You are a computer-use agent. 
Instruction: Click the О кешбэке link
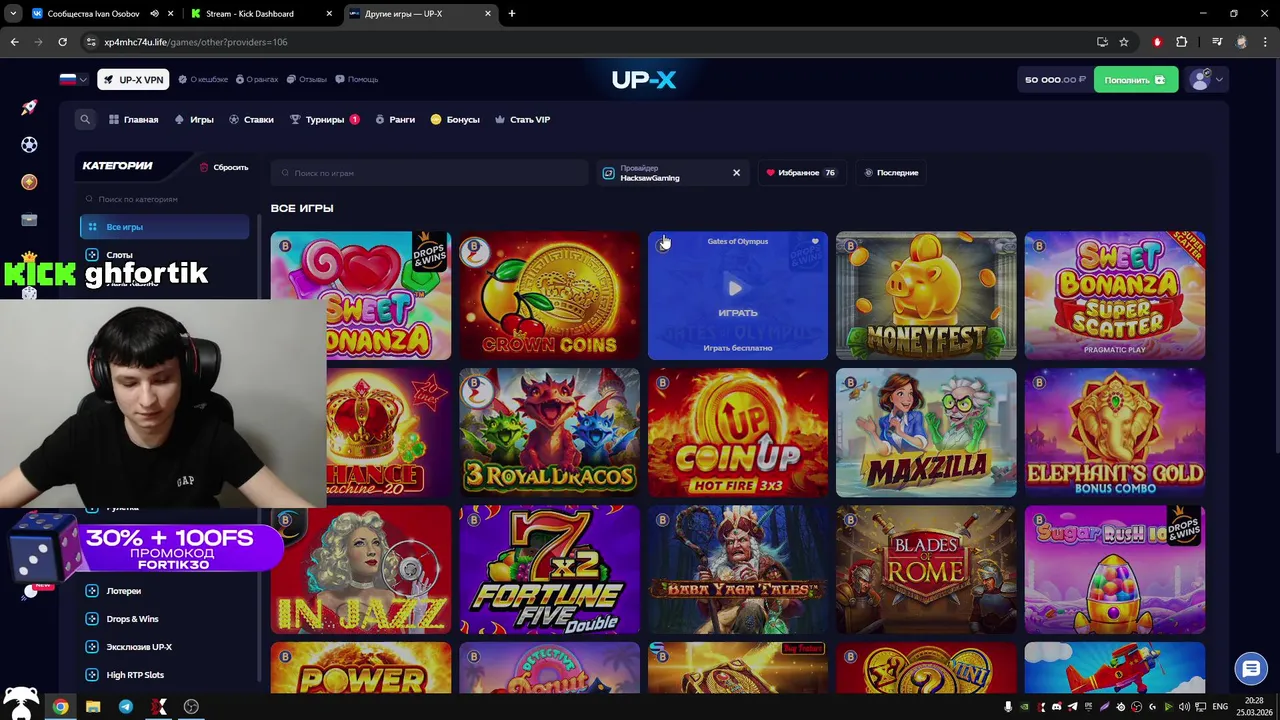pos(204,79)
